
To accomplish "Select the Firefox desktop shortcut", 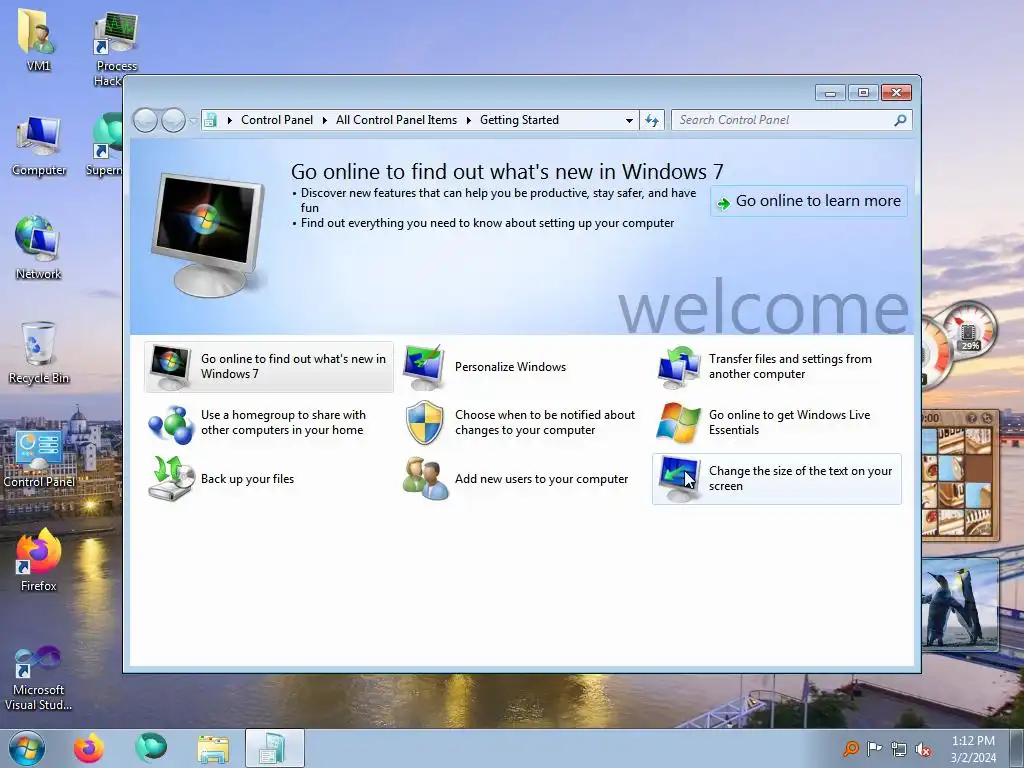I will (x=38, y=560).
